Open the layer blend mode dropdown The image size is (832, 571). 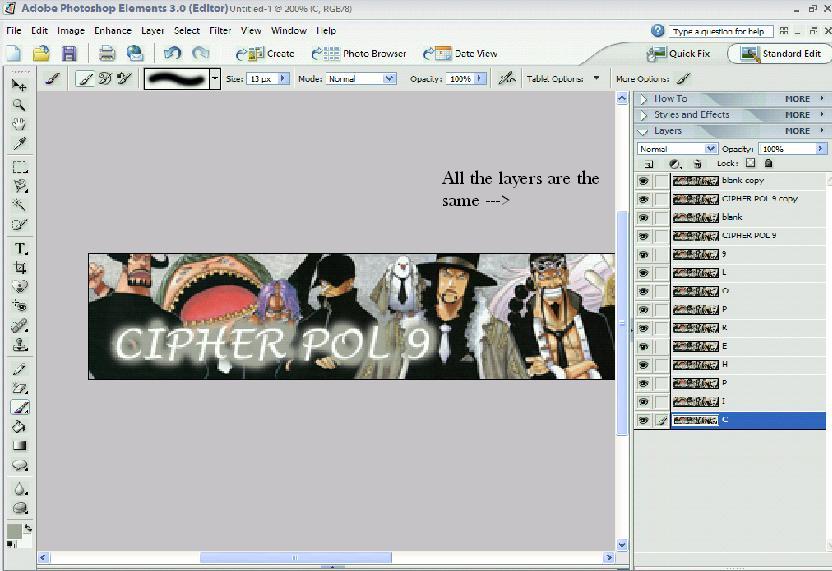(x=710, y=149)
